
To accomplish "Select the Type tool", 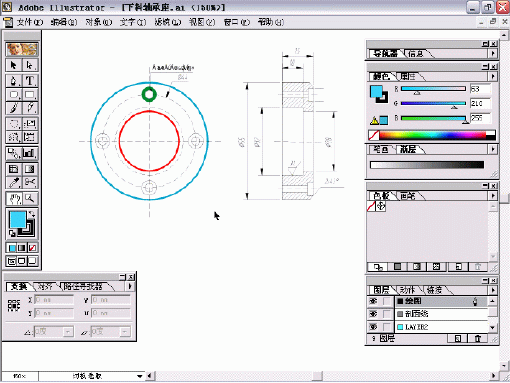I will (30, 81).
